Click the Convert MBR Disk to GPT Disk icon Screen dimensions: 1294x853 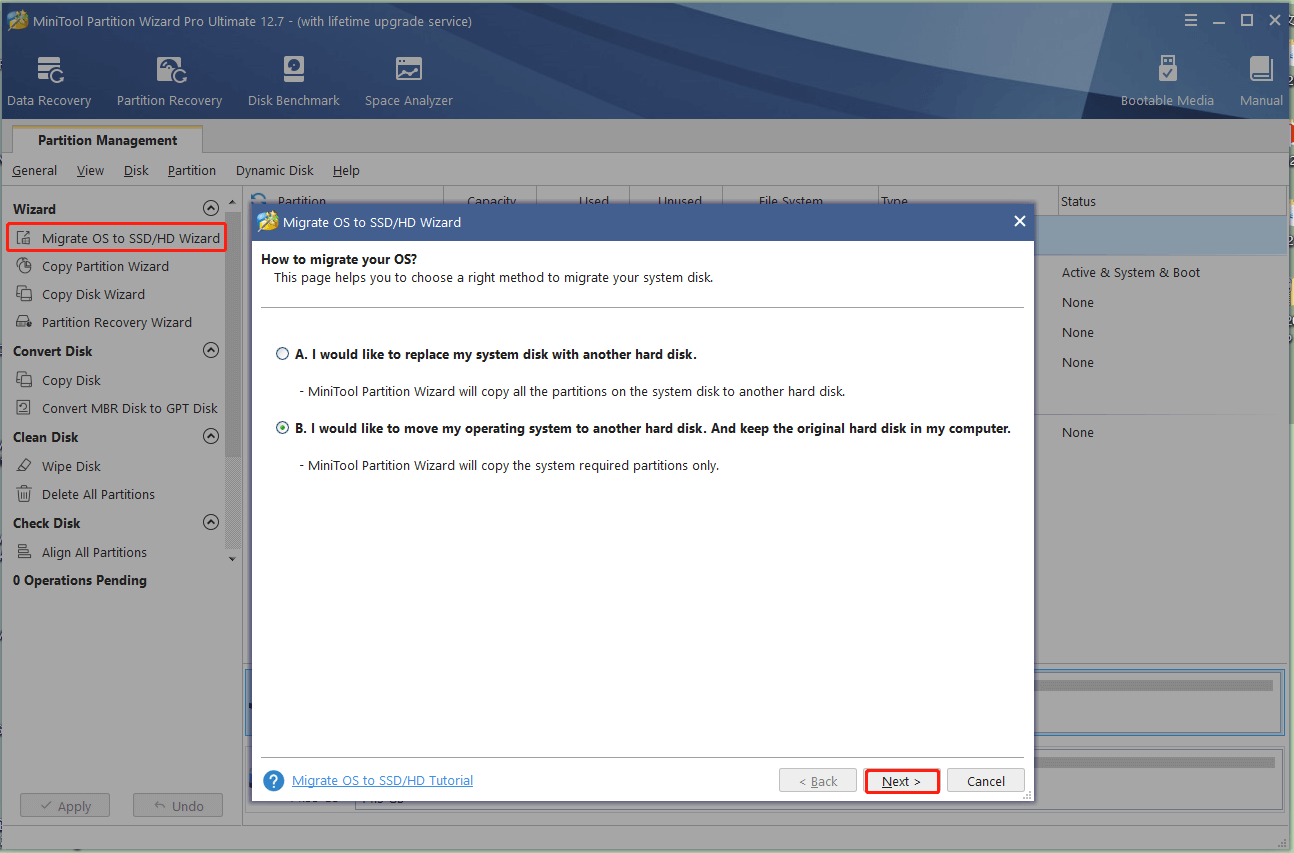(x=24, y=408)
